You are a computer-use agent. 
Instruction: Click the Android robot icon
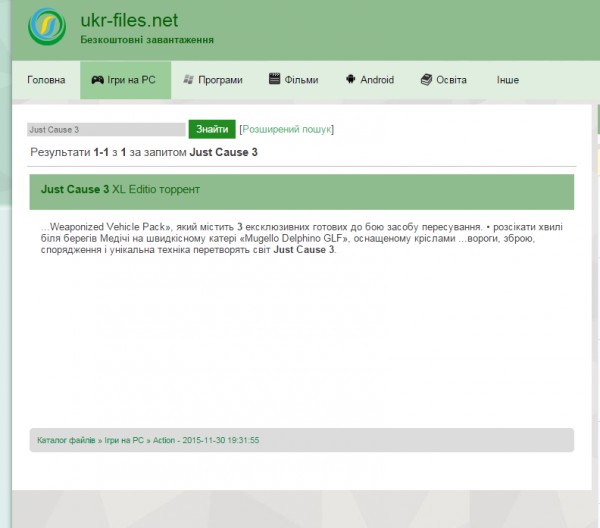[351, 79]
